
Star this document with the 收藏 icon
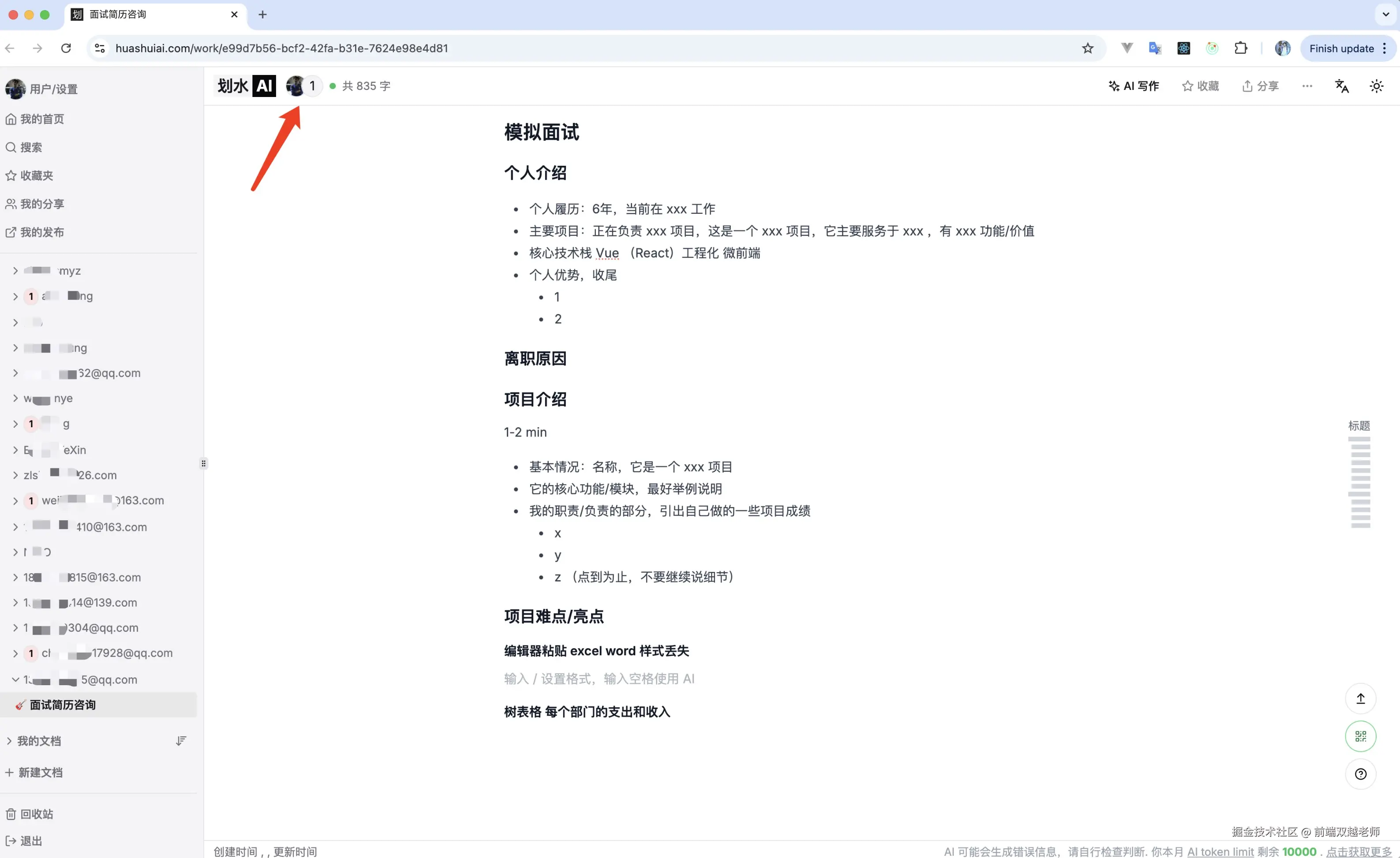tap(1199, 86)
